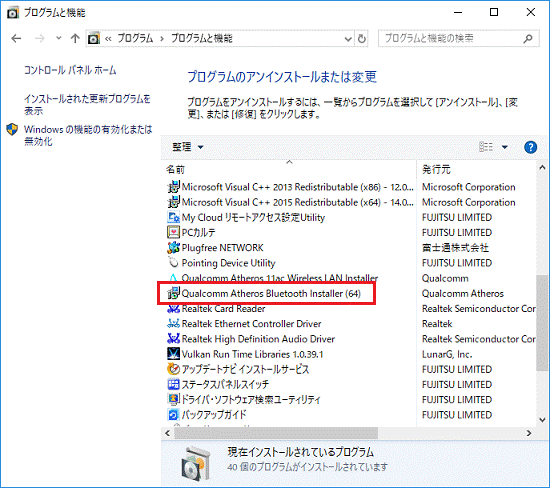Open the help button

[x=530, y=147]
